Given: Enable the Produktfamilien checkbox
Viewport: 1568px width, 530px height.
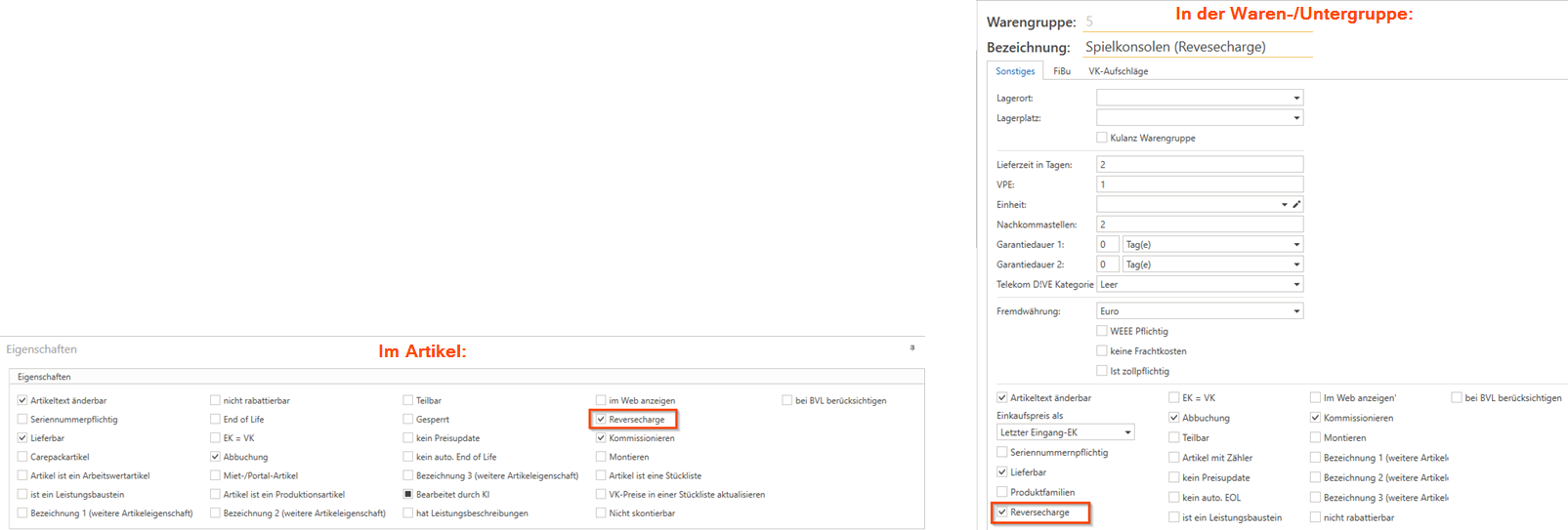Looking at the screenshot, I should coord(1002,492).
